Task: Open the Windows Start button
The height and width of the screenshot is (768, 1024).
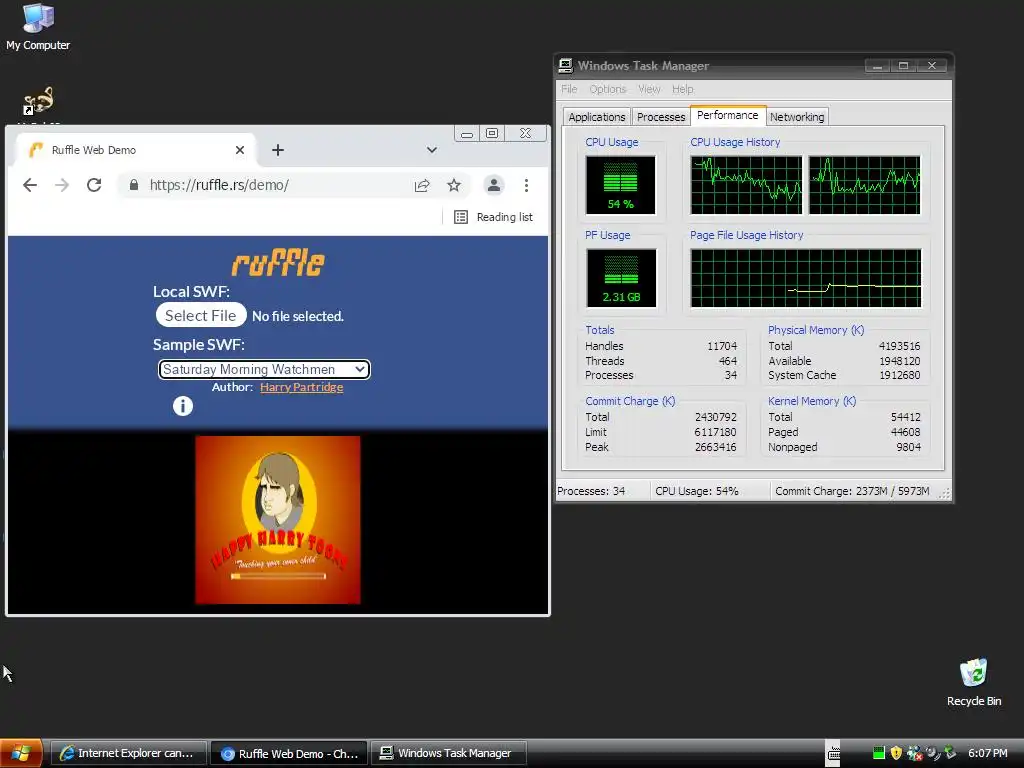Action: [x=21, y=753]
